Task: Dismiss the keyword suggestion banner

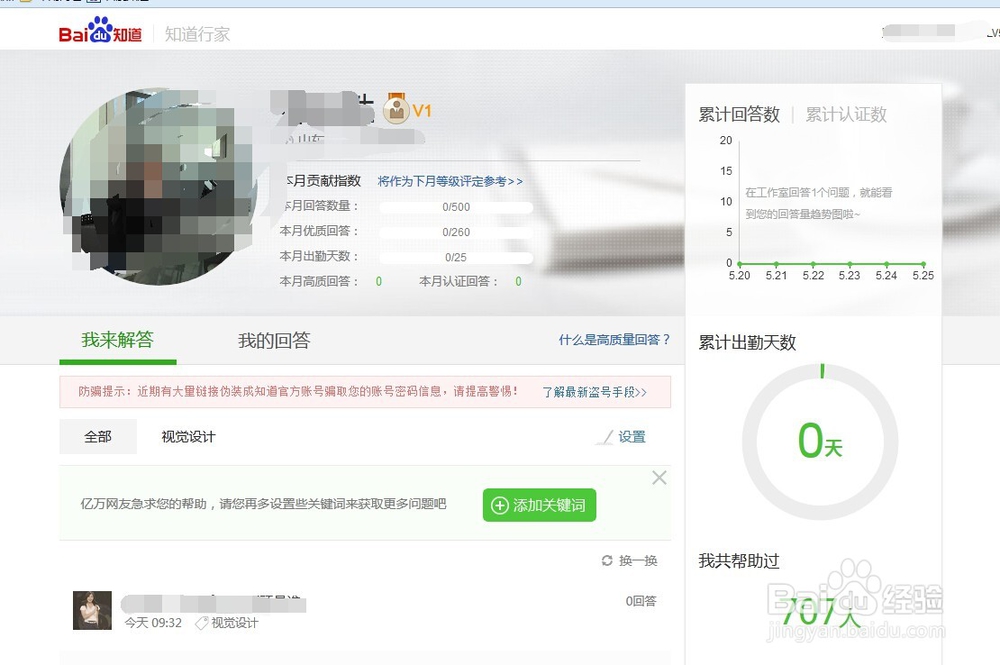Action: pyautogui.click(x=659, y=477)
